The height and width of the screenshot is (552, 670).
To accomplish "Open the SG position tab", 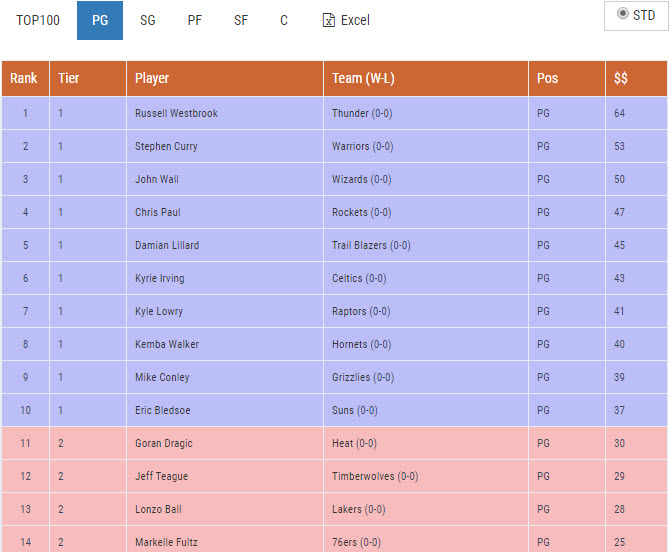I will tap(147, 20).
